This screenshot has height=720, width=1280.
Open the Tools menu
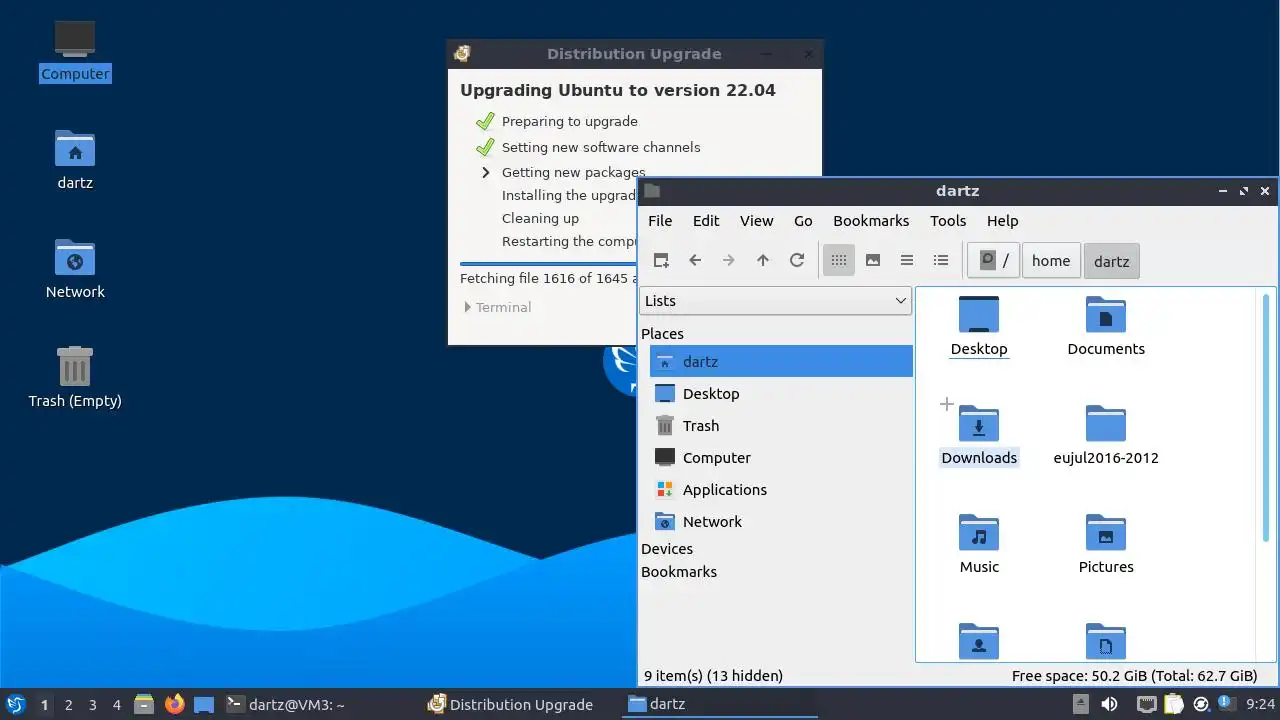[x=948, y=221]
